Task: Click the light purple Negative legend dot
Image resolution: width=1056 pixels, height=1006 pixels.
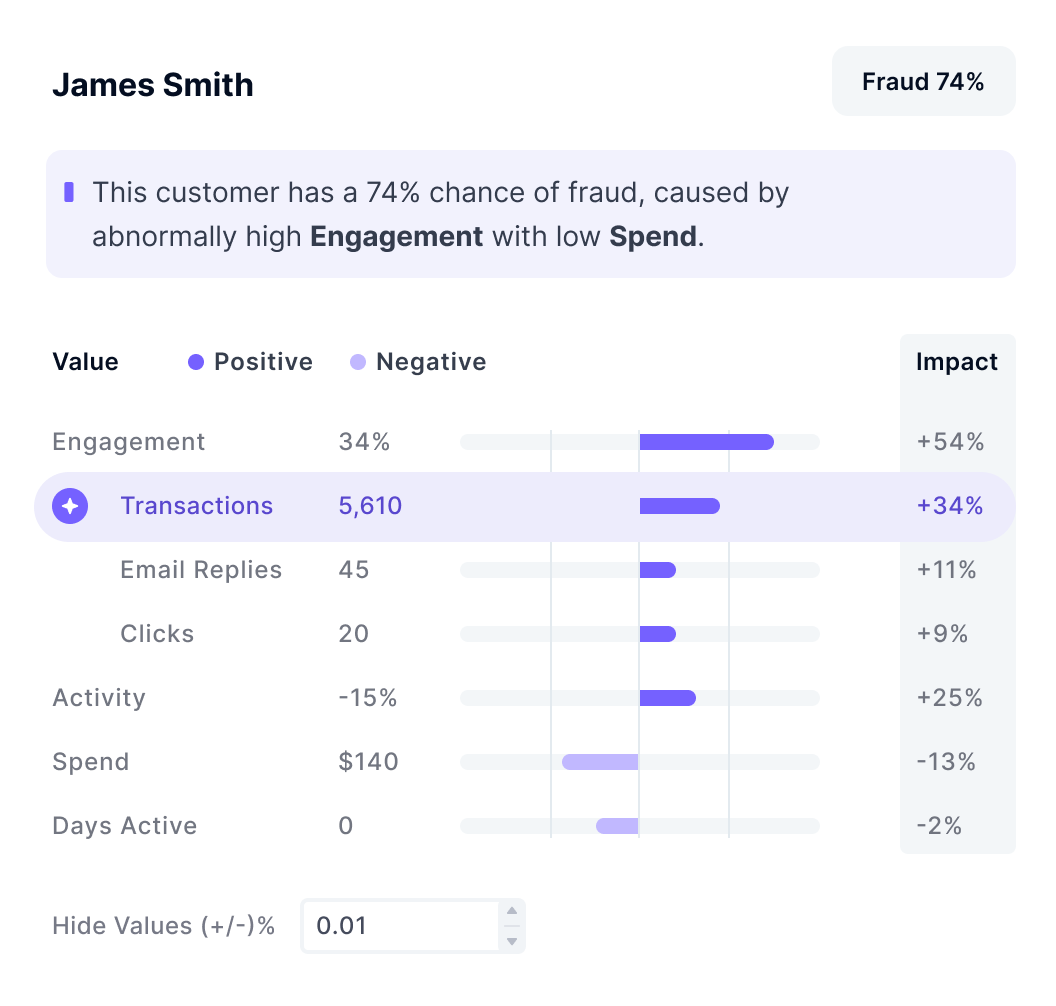Action: (358, 362)
